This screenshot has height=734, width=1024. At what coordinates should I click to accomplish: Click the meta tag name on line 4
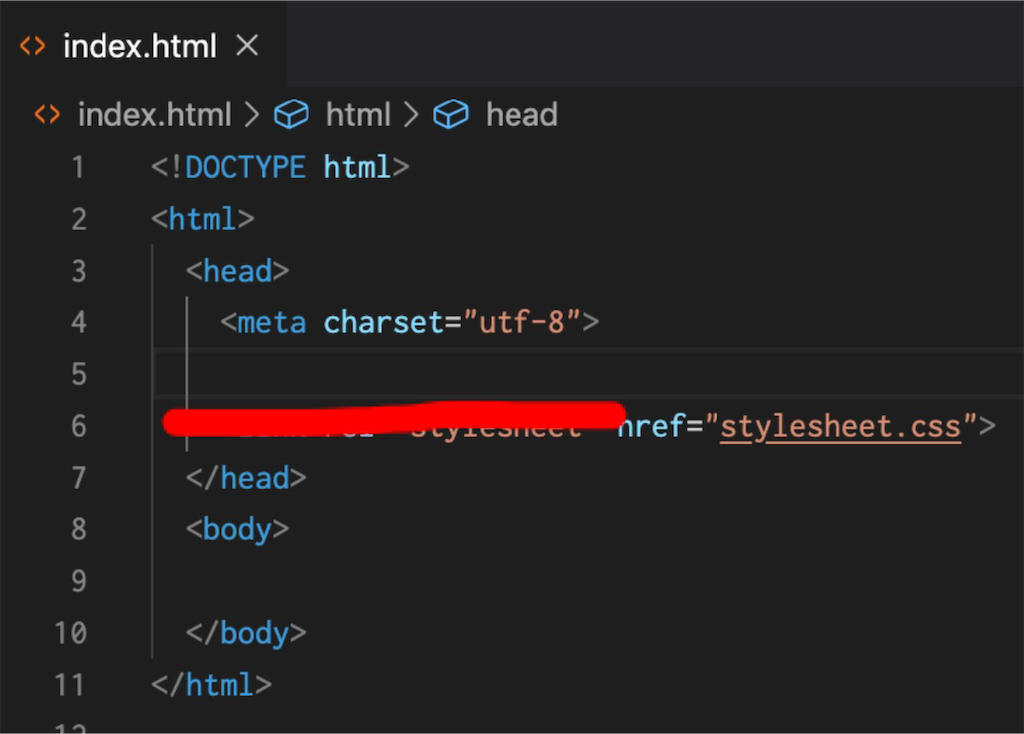[x=271, y=323]
